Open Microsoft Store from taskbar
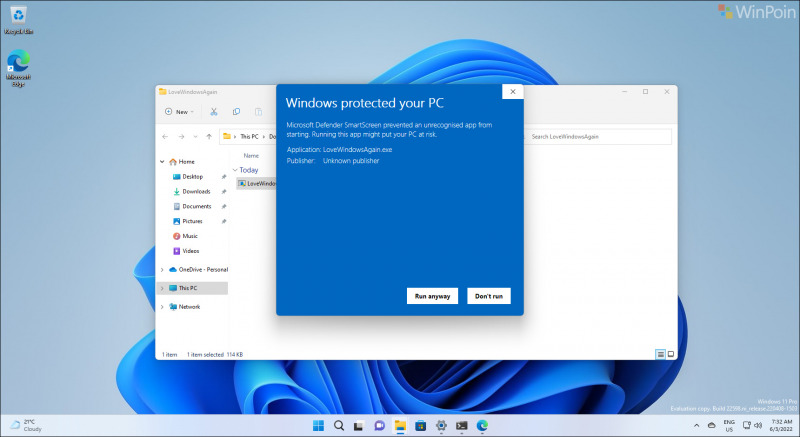 (420, 425)
